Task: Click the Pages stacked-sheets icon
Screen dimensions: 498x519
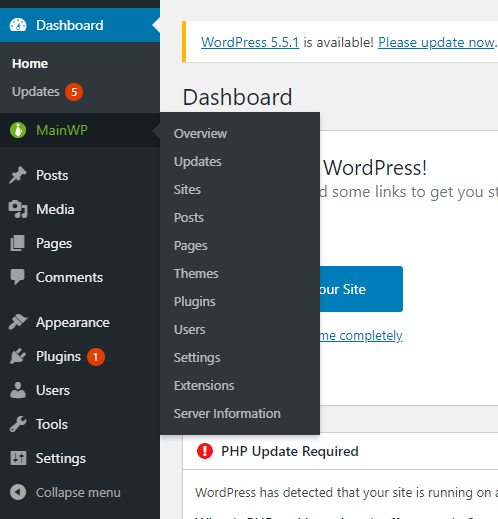Action: pyautogui.click(x=18, y=243)
